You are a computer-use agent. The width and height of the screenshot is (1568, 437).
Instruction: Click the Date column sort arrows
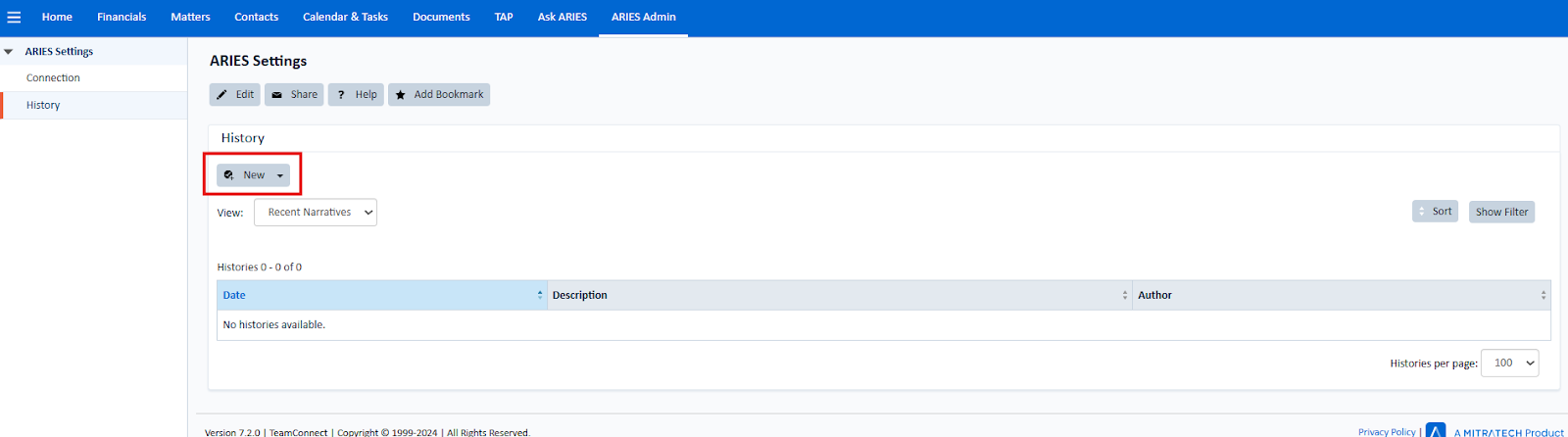[540, 295]
